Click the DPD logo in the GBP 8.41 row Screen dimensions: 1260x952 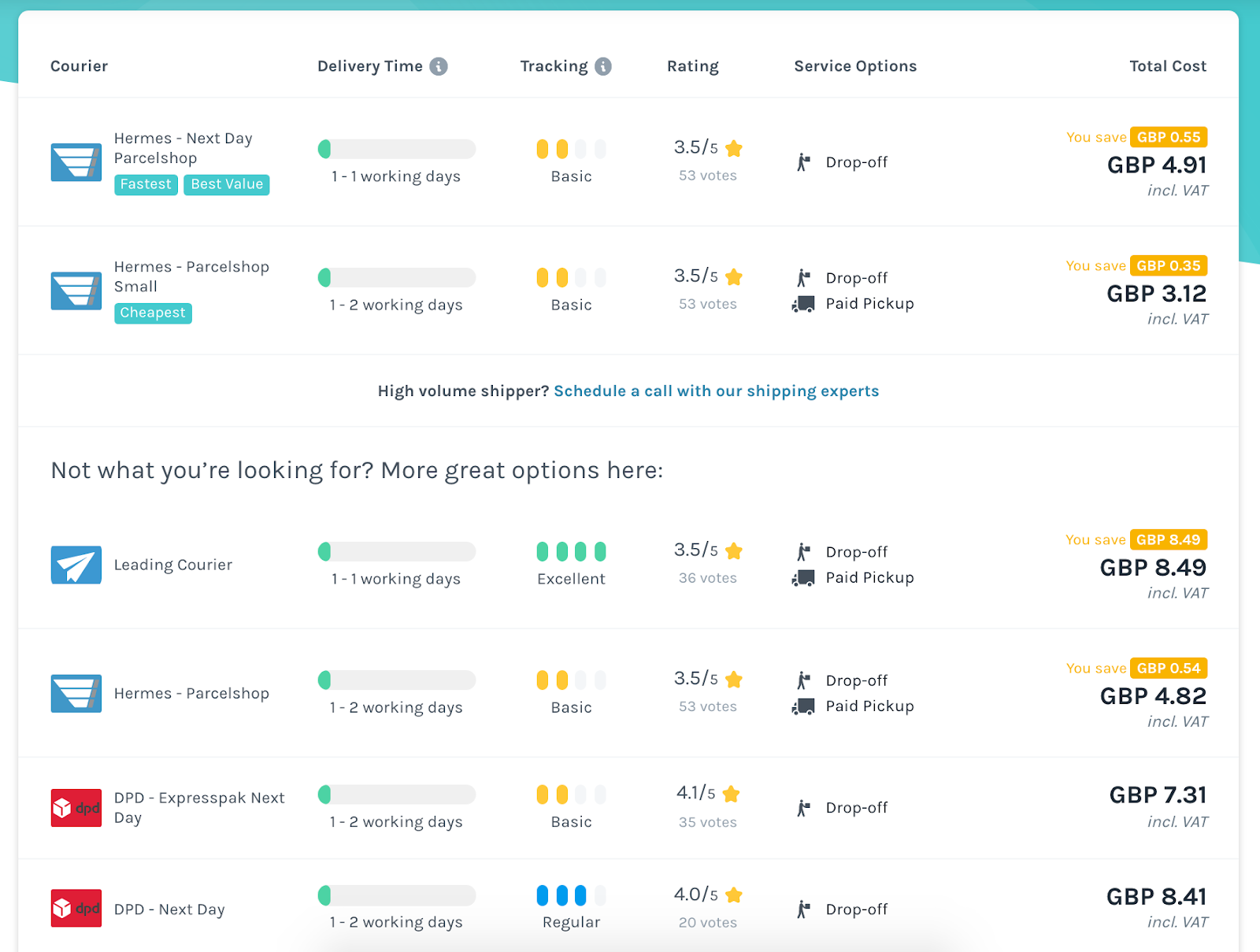76,908
